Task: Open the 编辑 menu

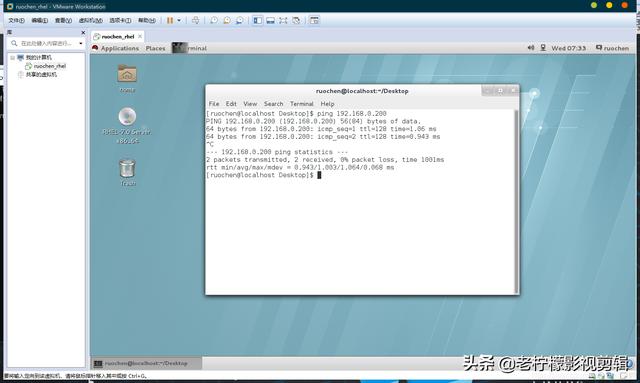Action: tap(40, 20)
